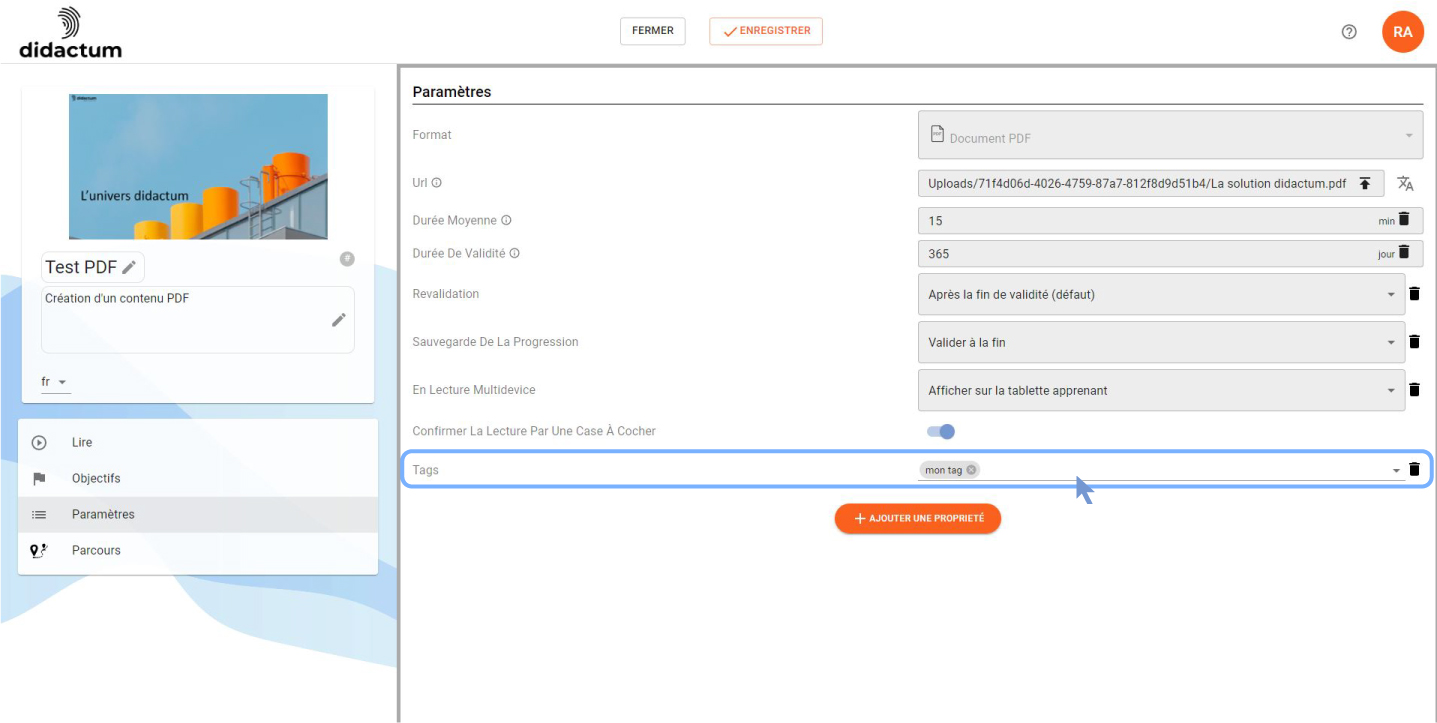Screen dimensions: 1437x723
Task: Open the RA user avatar menu
Action: pos(1403,32)
